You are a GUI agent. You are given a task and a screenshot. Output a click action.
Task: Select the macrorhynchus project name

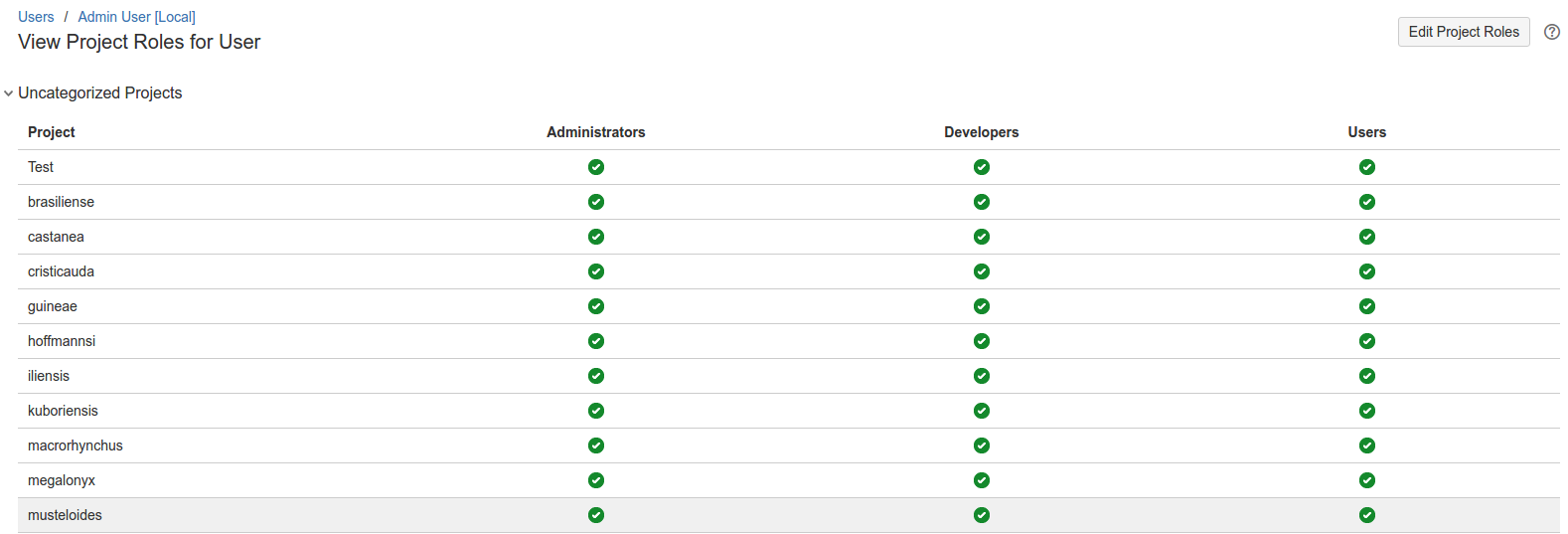pyautogui.click(x=76, y=445)
